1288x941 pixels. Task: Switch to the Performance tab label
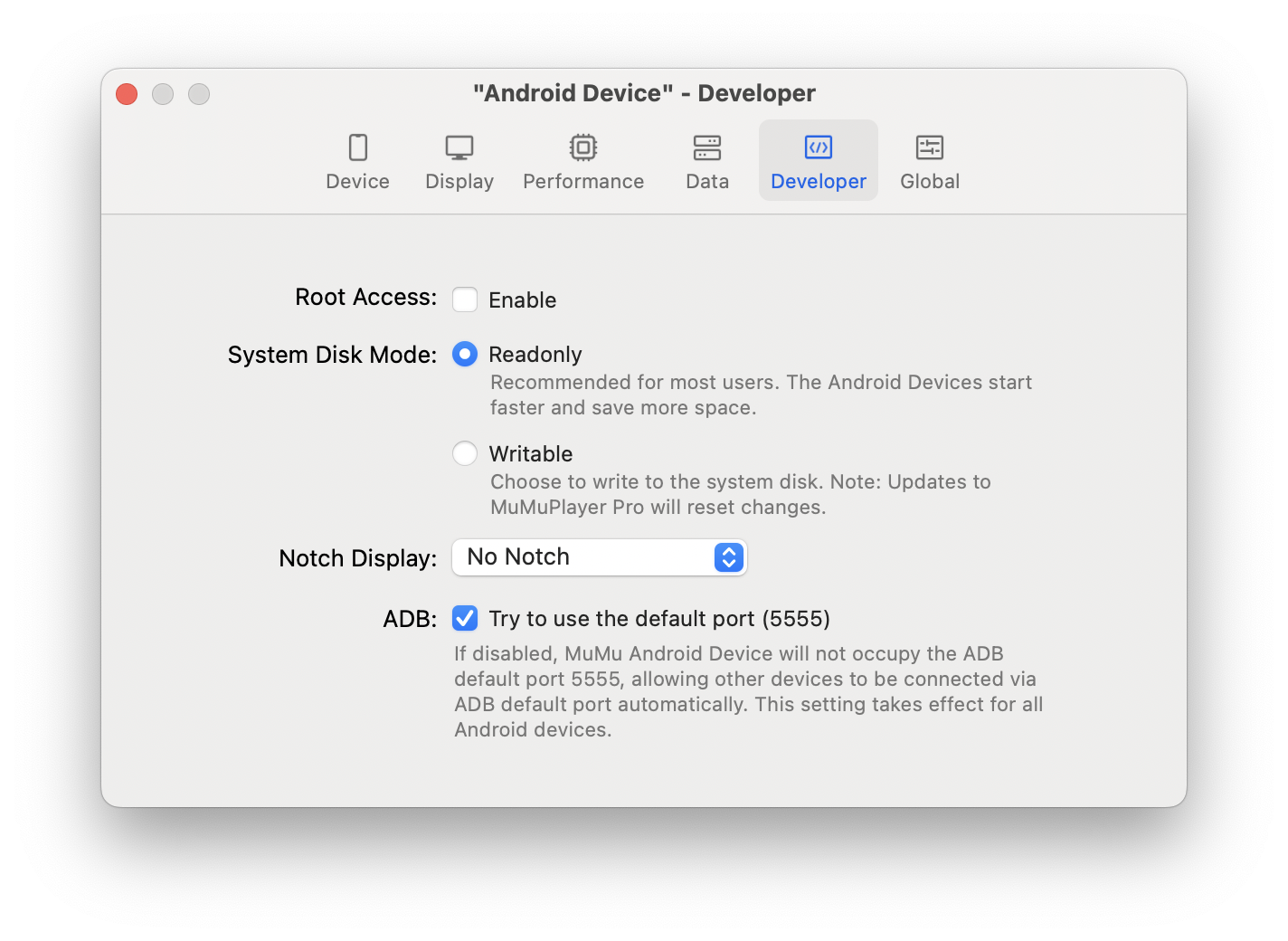pos(583,182)
